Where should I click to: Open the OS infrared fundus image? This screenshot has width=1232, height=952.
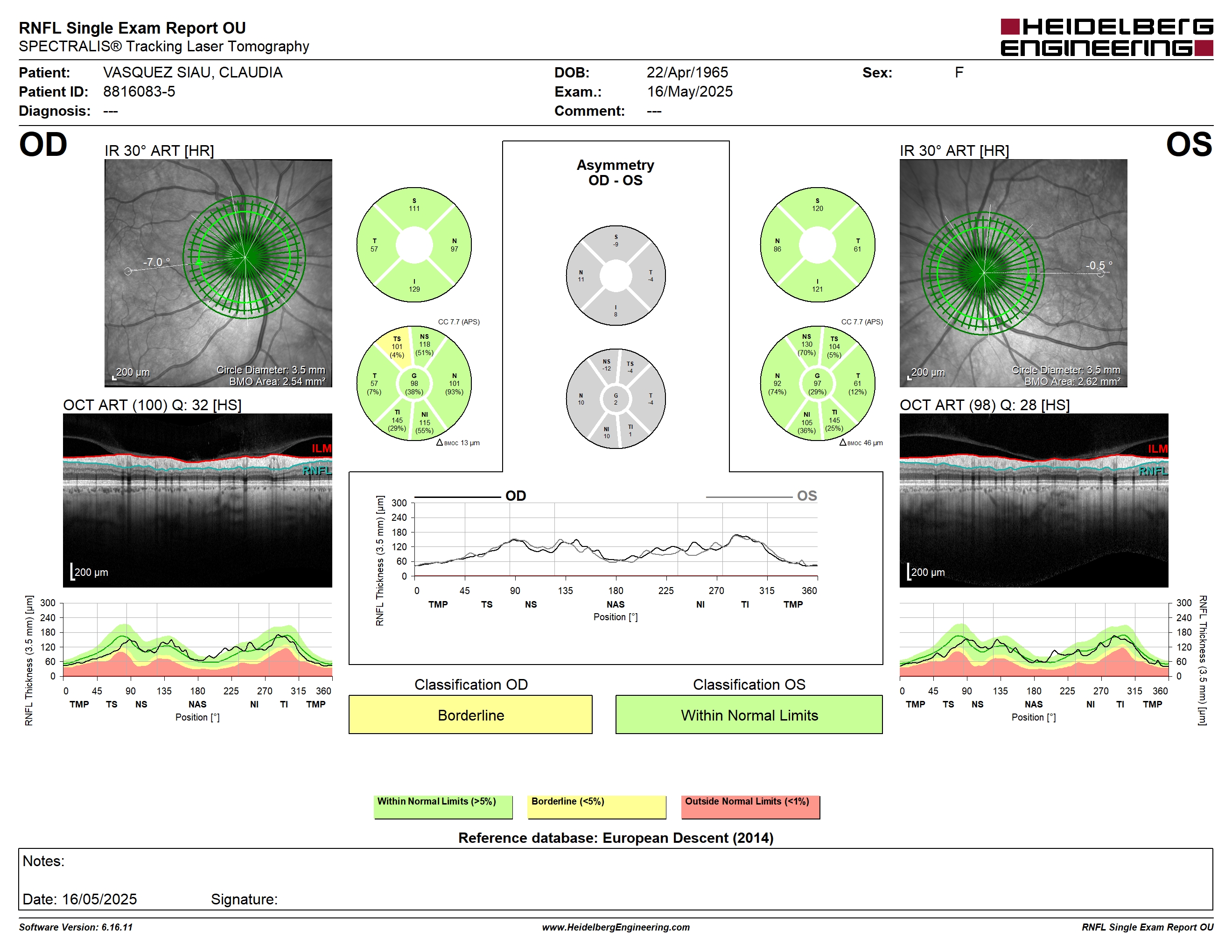click(x=1013, y=273)
